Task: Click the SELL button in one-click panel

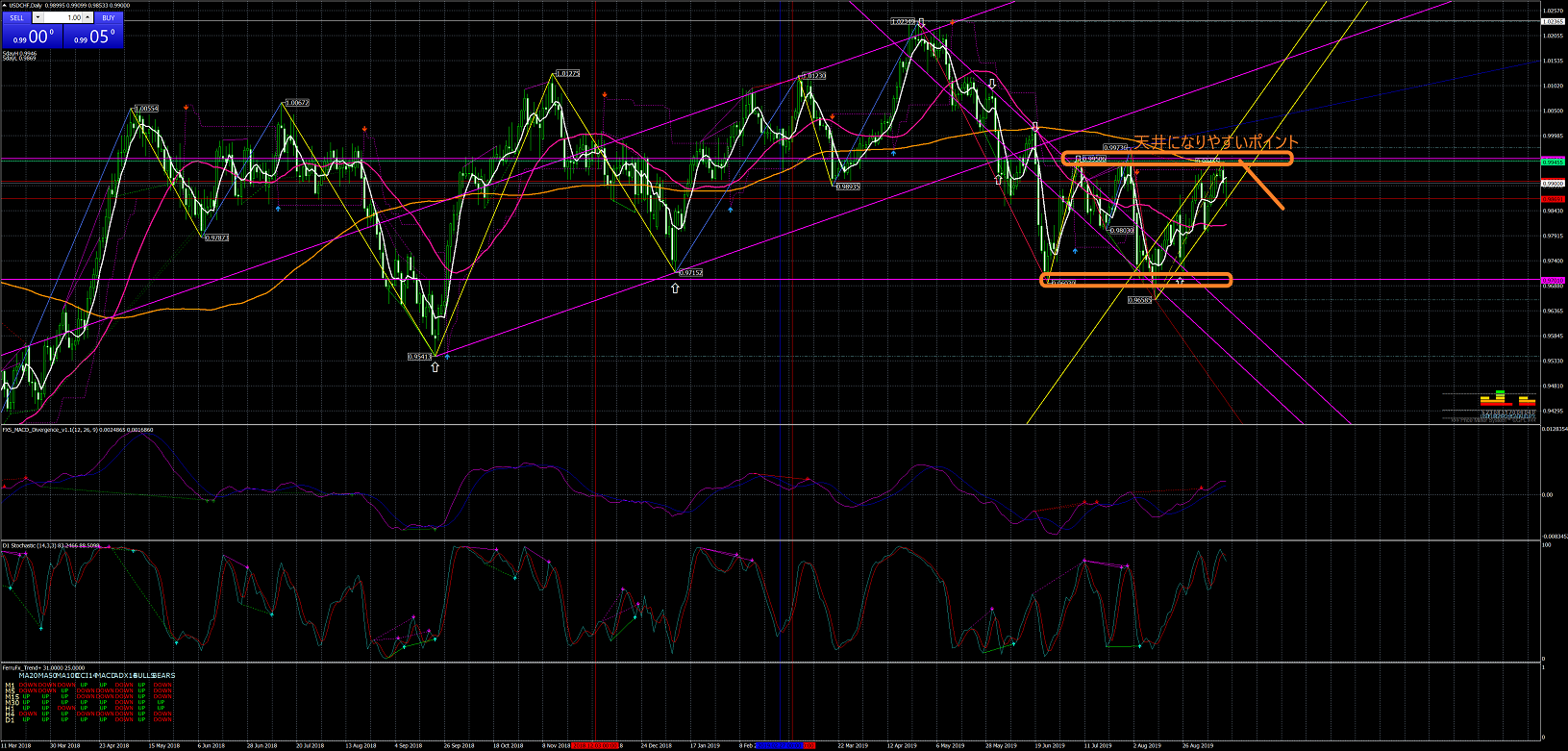Action: tap(16, 17)
